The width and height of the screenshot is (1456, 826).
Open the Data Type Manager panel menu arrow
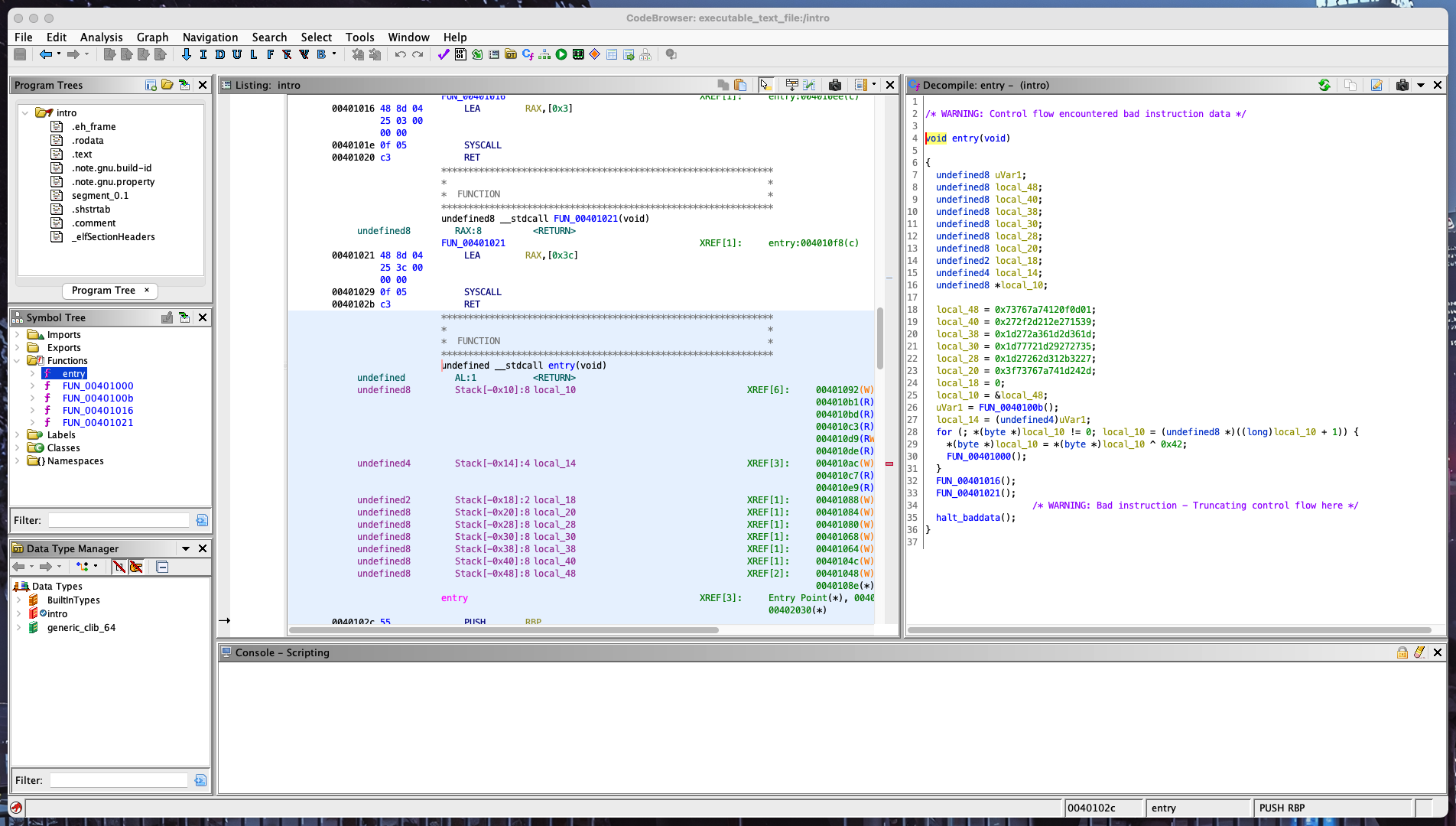pyautogui.click(x=185, y=548)
